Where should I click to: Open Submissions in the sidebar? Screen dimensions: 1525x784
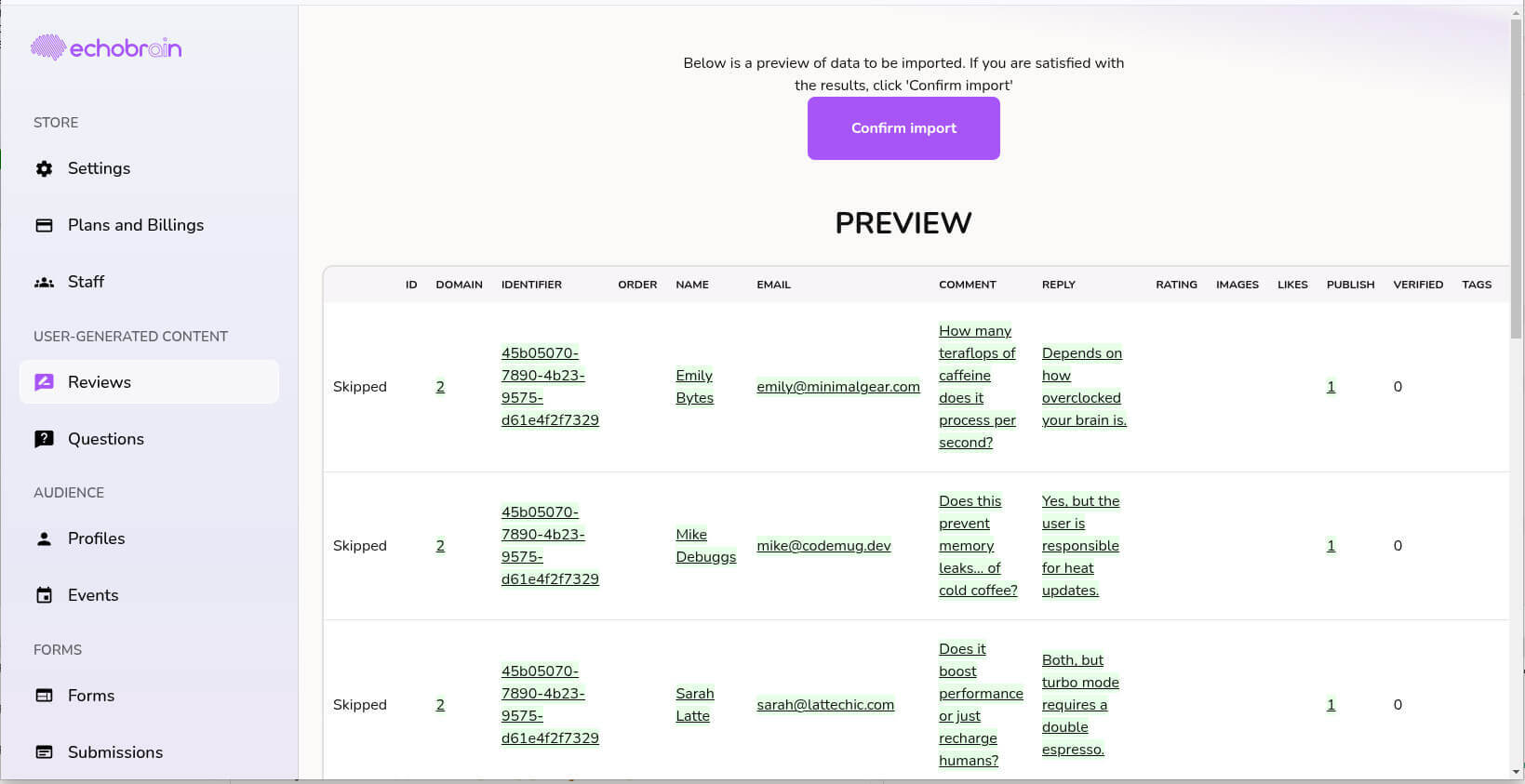(149, 752)
